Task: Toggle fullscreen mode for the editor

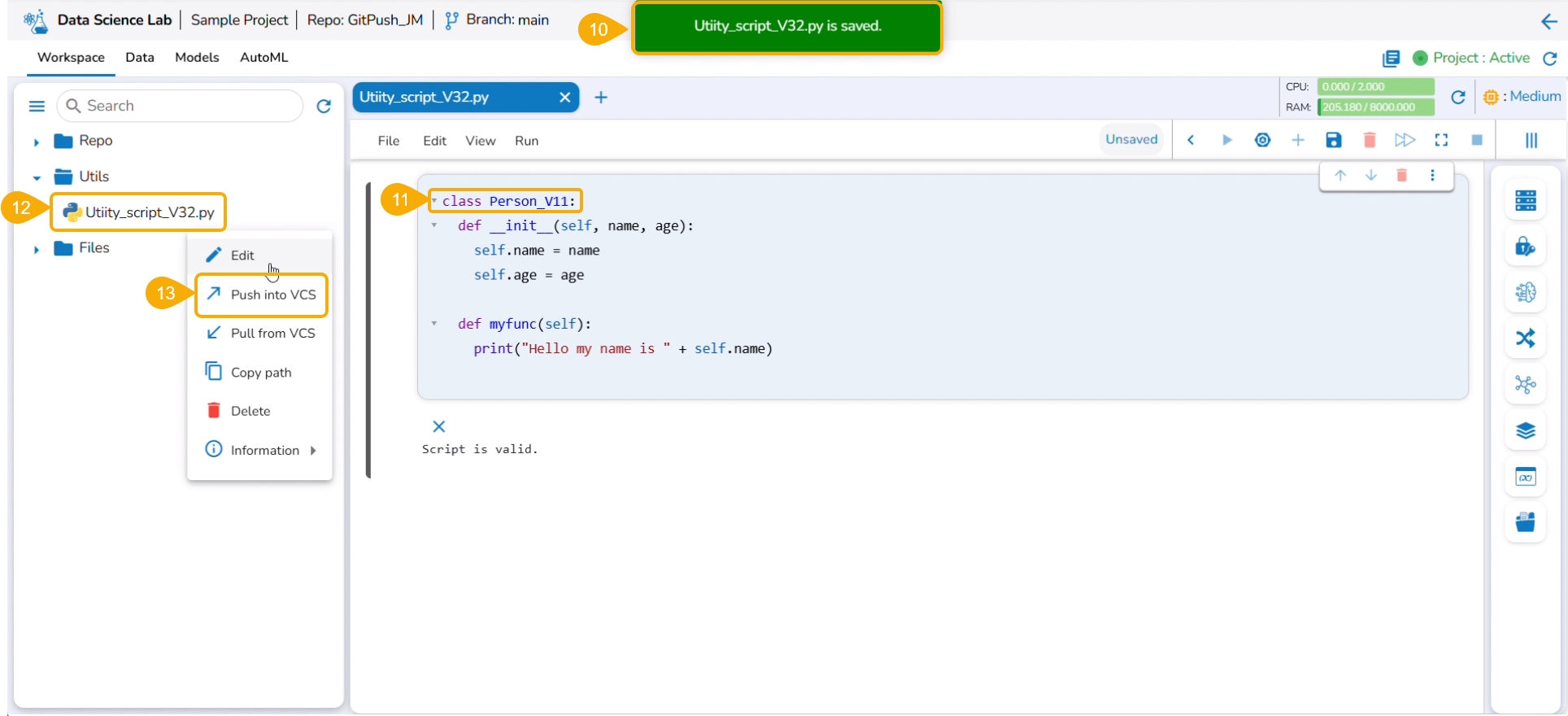Action: [x=1440, y=141]
